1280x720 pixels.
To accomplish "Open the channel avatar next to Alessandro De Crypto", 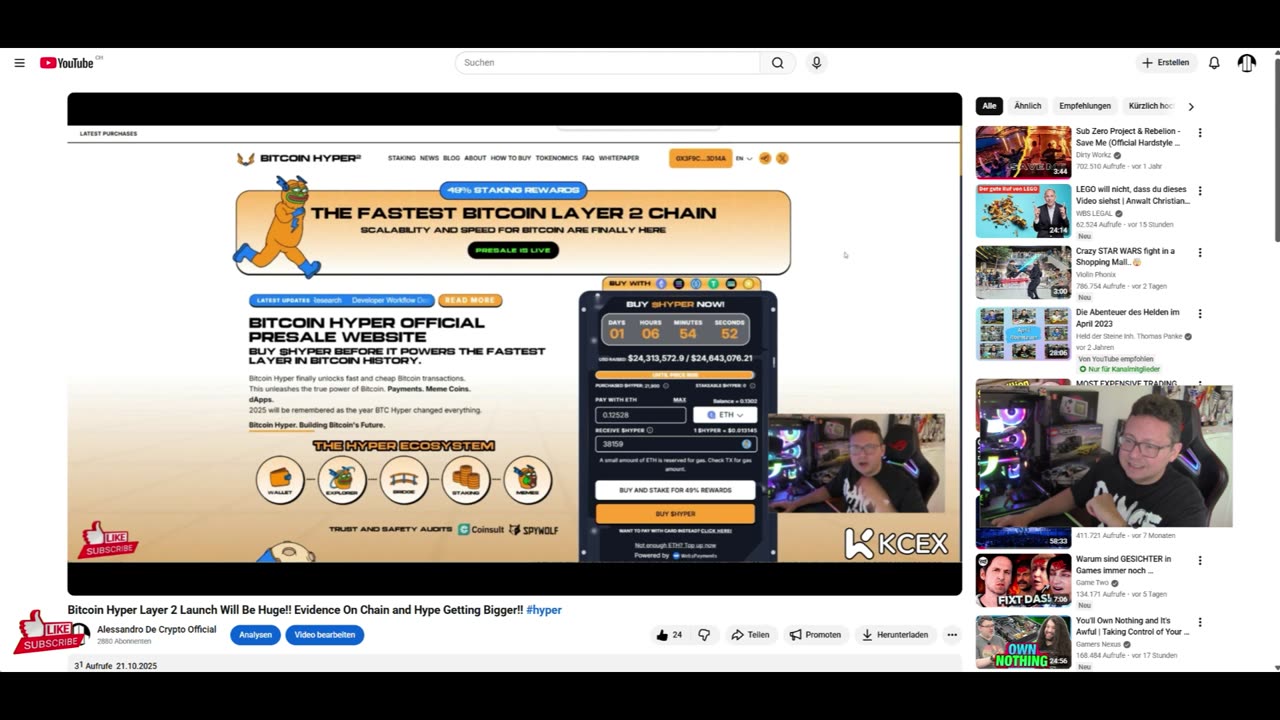I will coord(79,635).
